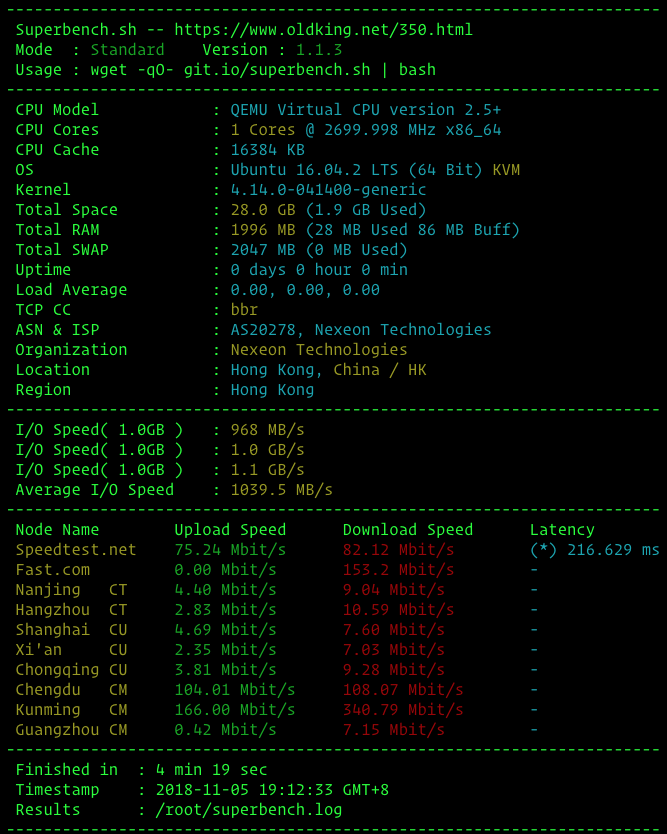The image size is (667, 834).
Task: Select the CPU Model value text
Action: [x=366, y=110]
